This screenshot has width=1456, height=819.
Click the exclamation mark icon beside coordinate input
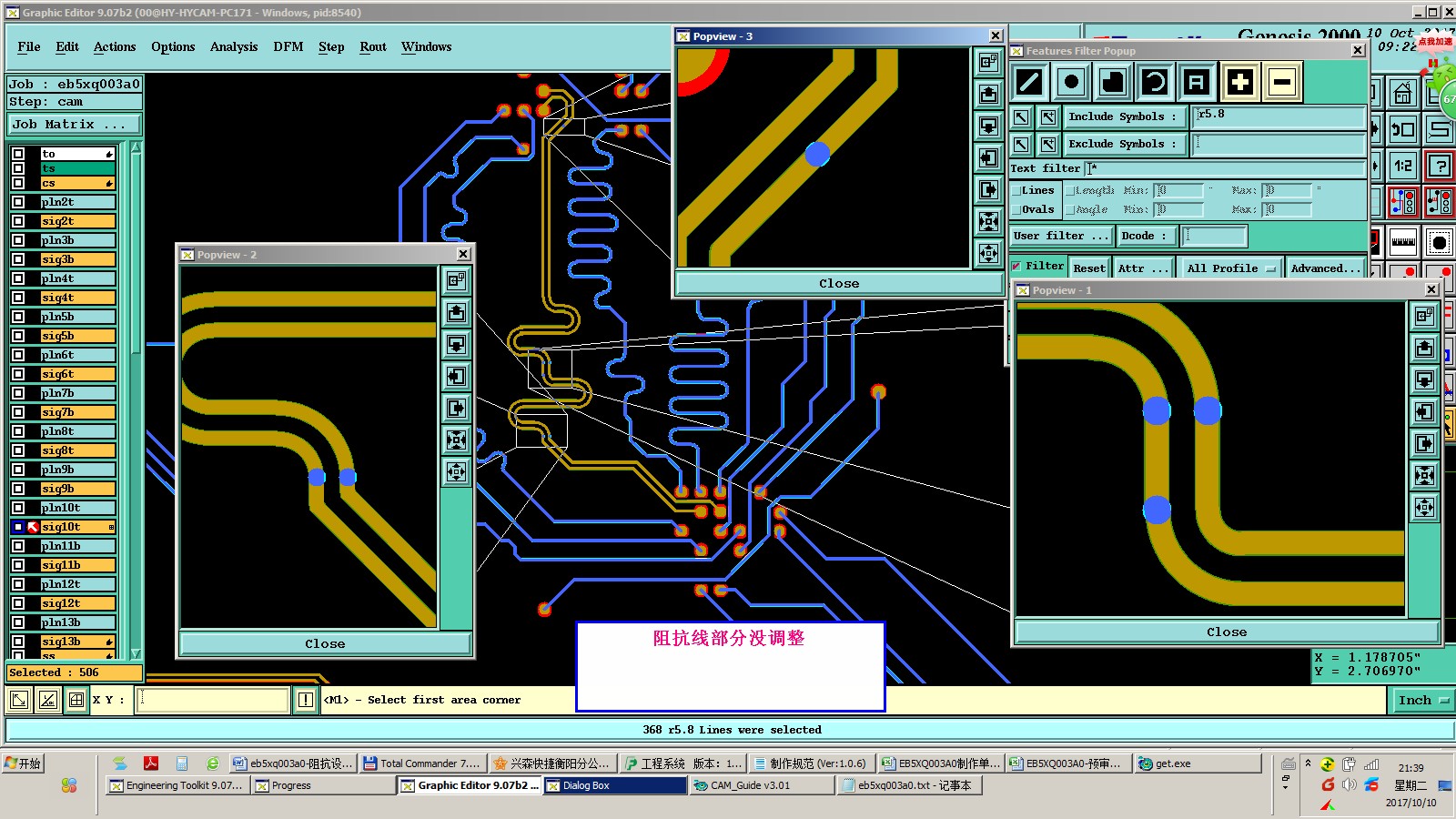point(305,700)
